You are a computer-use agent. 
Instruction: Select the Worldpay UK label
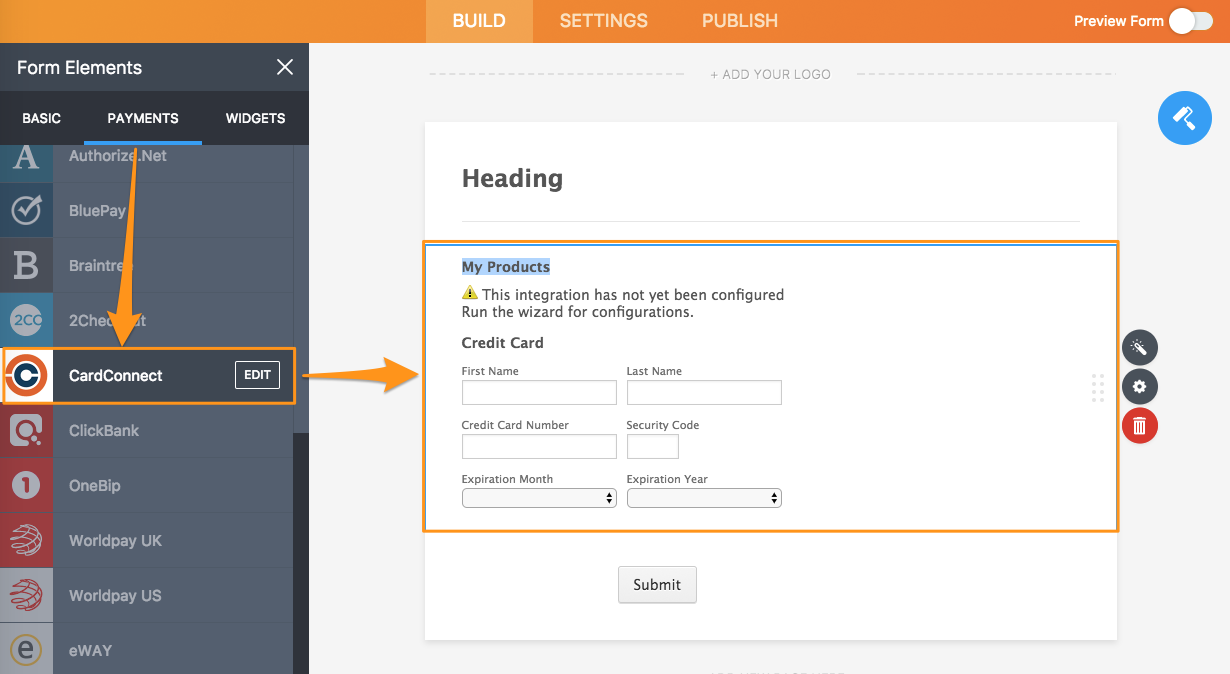(115, 540)
